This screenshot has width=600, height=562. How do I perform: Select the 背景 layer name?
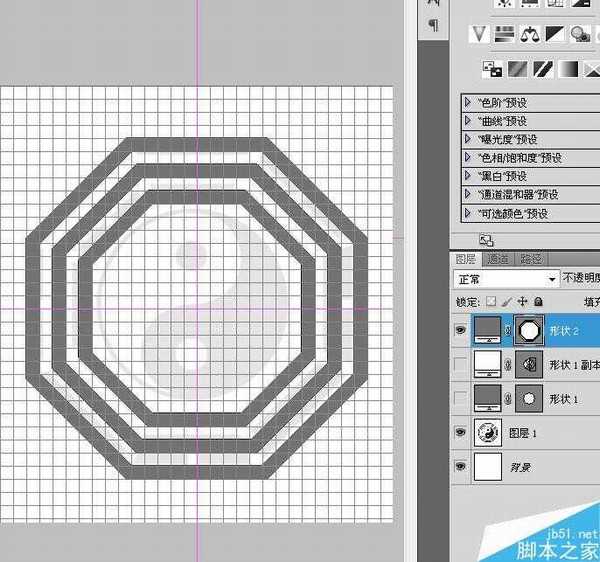(x=520, y=467)
